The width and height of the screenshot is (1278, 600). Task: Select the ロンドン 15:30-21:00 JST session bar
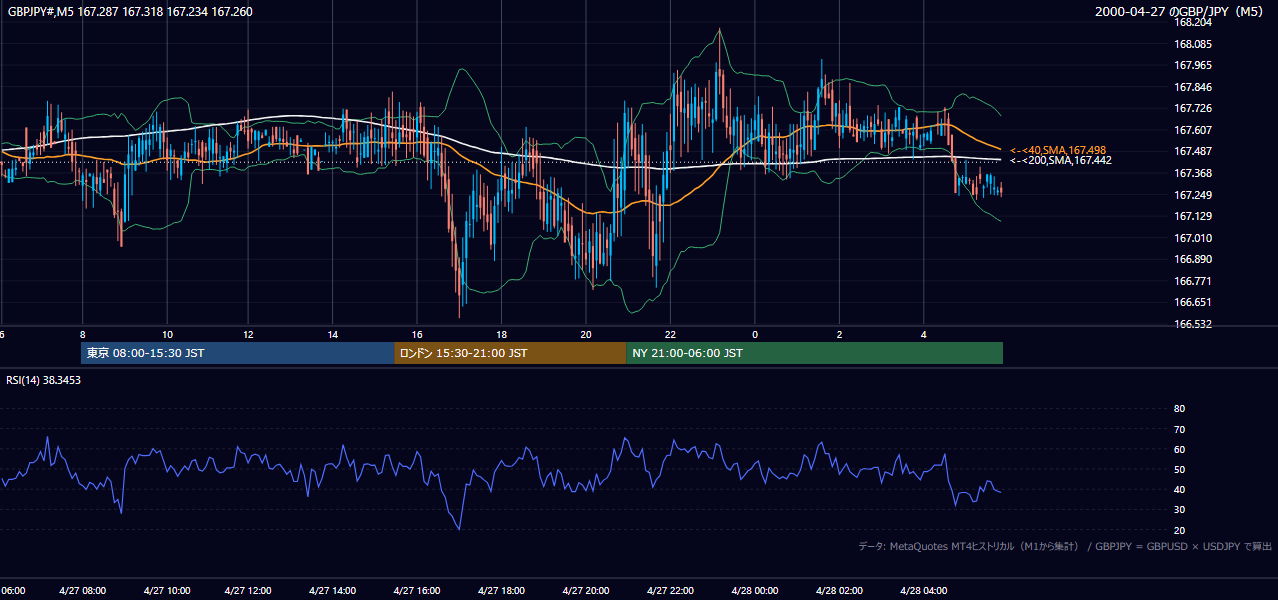point(510,353)
